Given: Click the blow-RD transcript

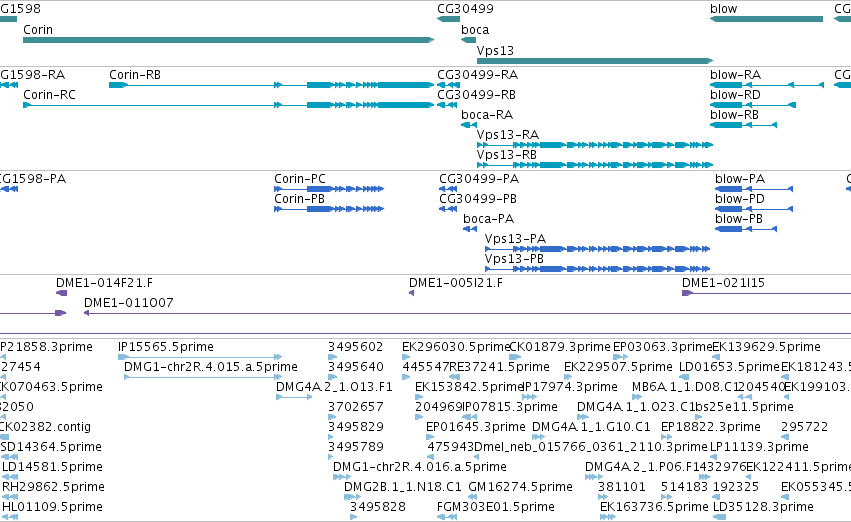Looking at the screenshot, I should (x=753, y=105).
